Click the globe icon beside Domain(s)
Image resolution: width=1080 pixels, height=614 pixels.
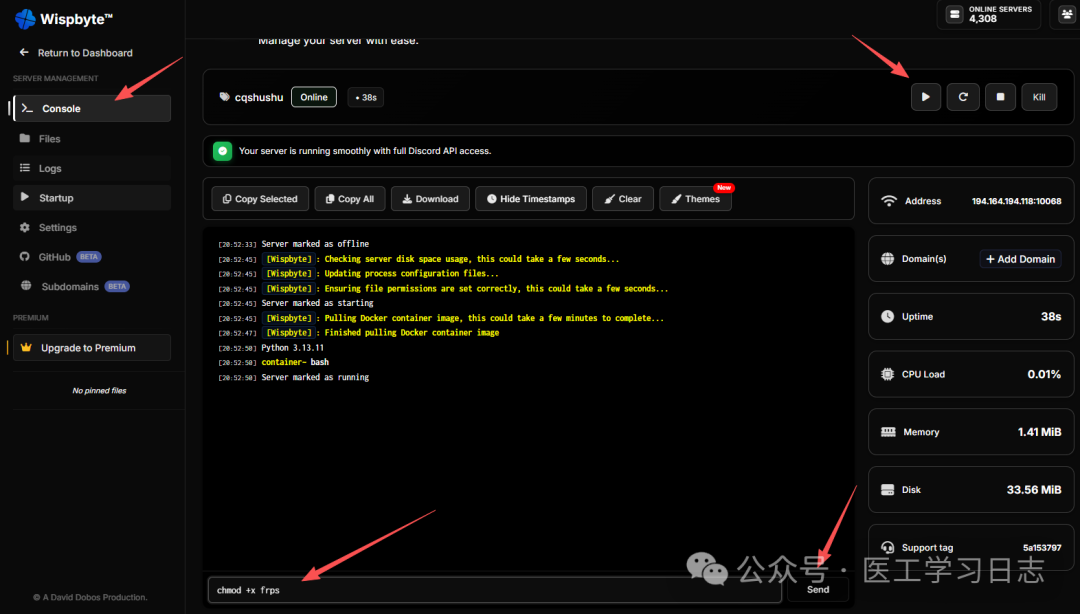pyautogui.click(x=888, y=258)
